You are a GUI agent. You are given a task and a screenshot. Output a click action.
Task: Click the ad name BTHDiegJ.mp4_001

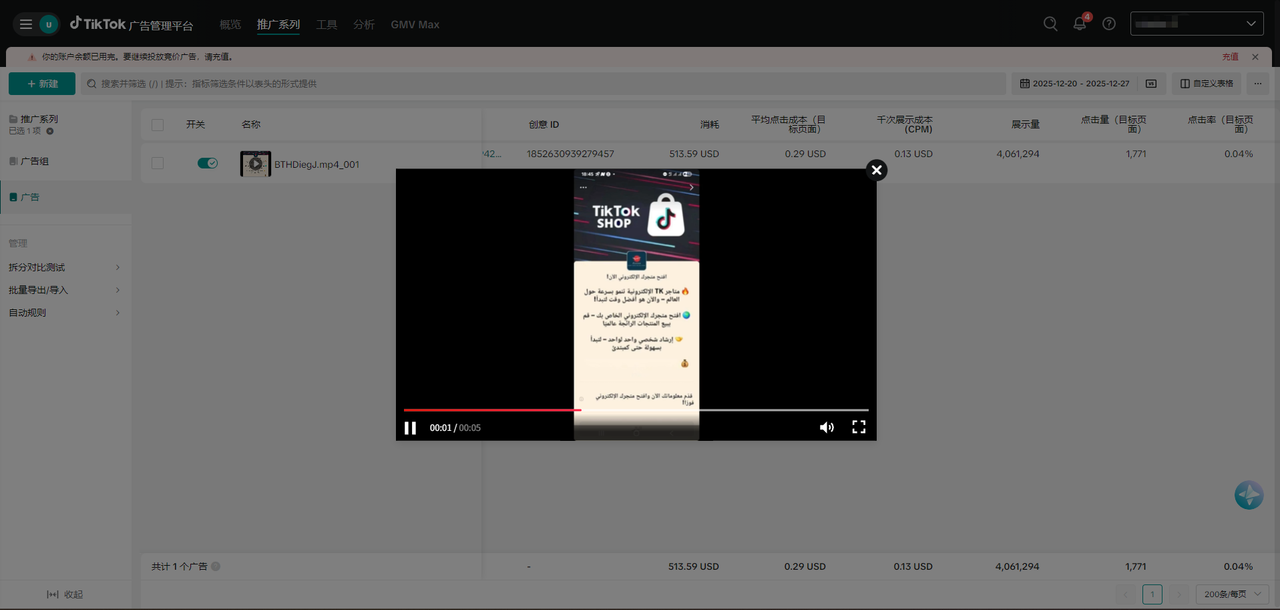coord(317,164)
